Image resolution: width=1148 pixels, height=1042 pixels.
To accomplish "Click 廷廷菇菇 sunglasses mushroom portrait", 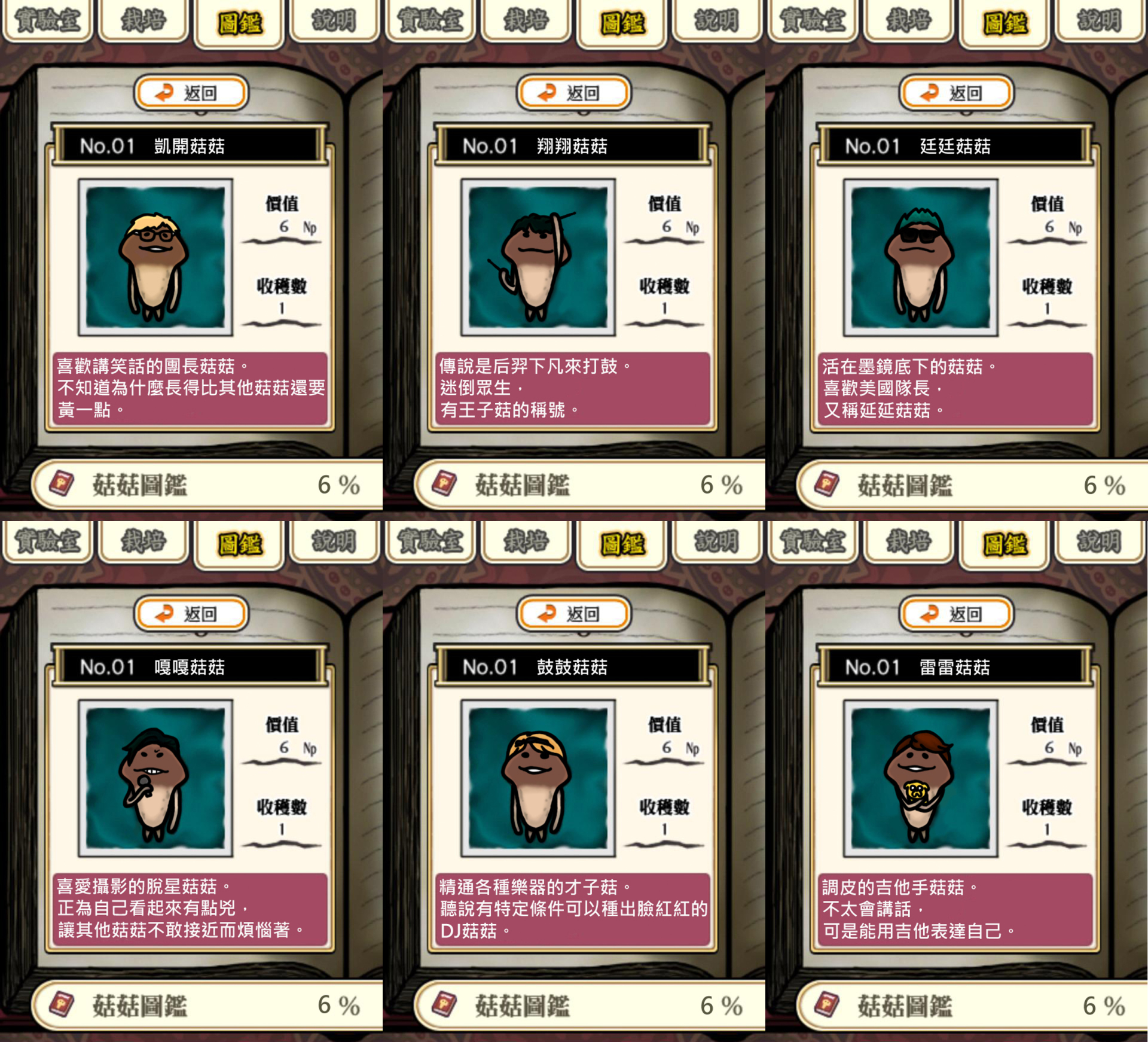I will click(921, 257).
